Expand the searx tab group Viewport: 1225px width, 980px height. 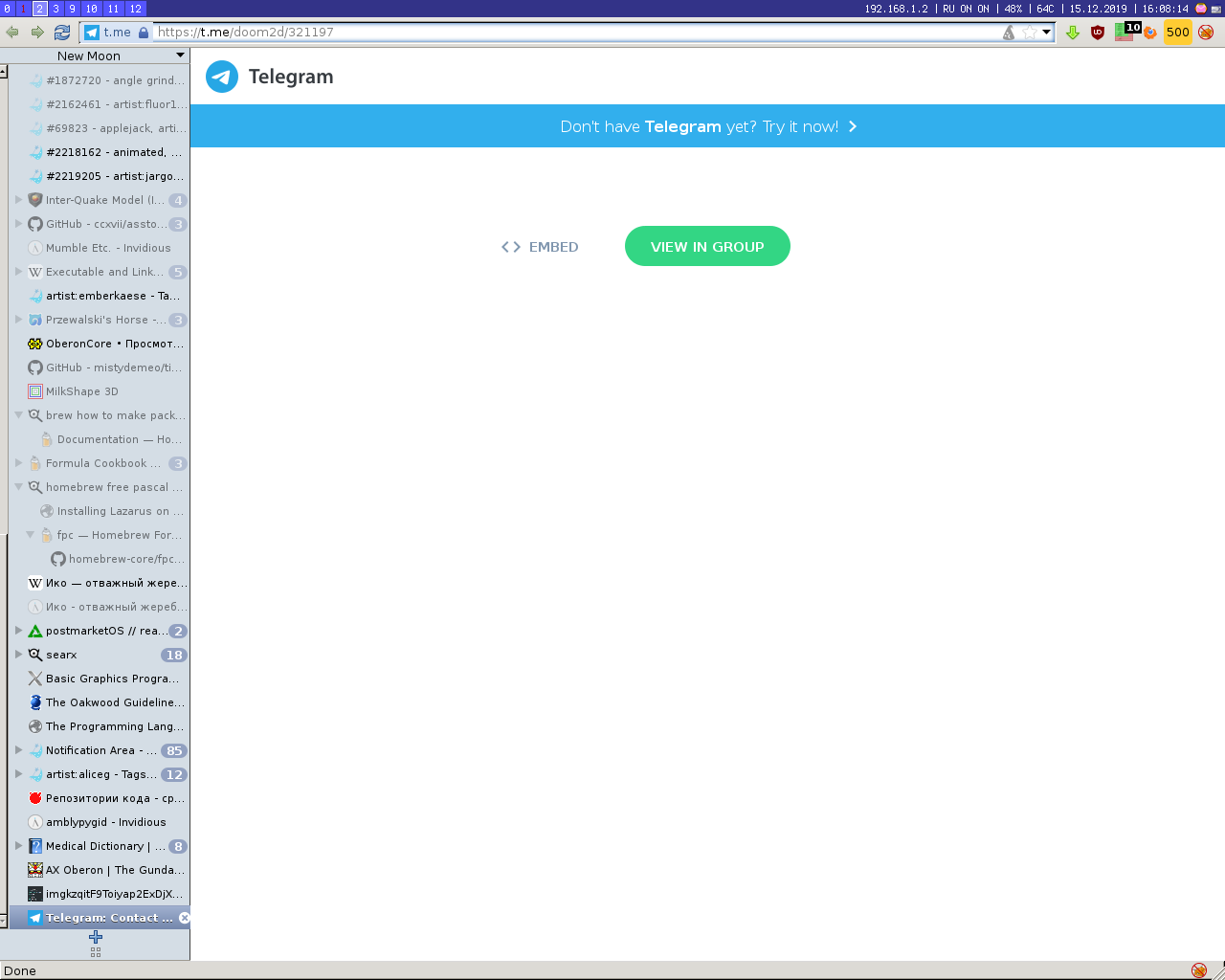[18, 655]
